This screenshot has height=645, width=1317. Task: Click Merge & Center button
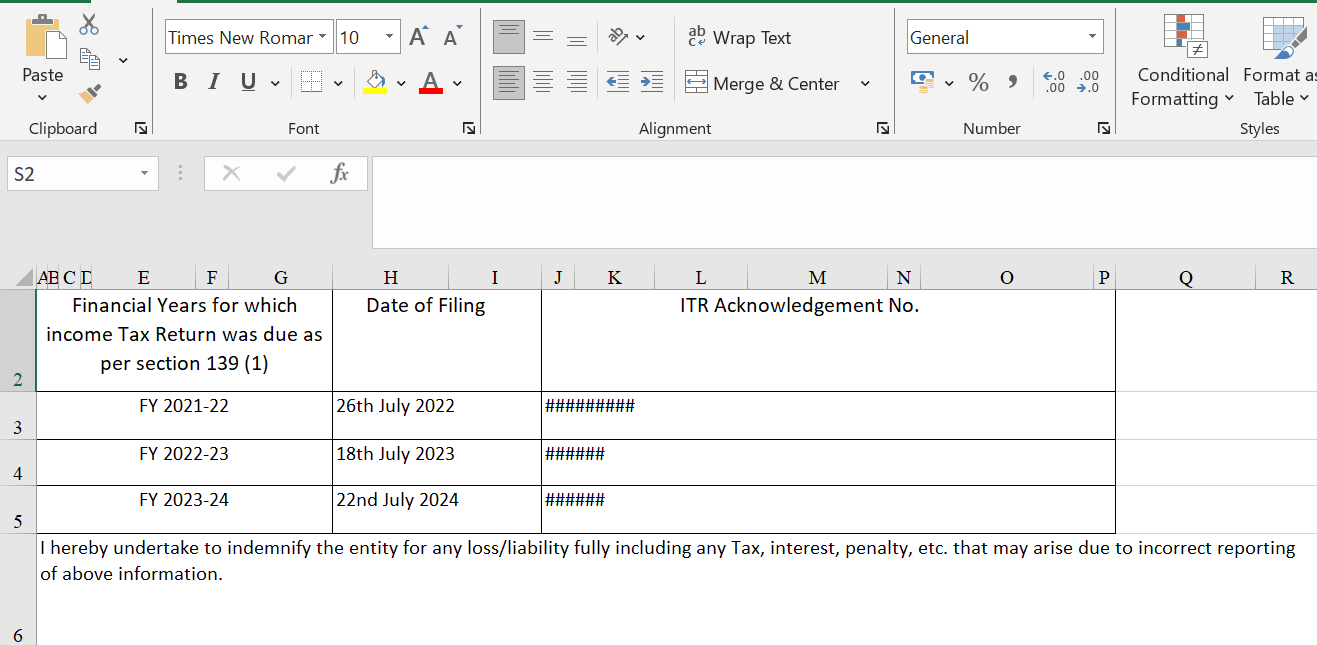(763, 83)
